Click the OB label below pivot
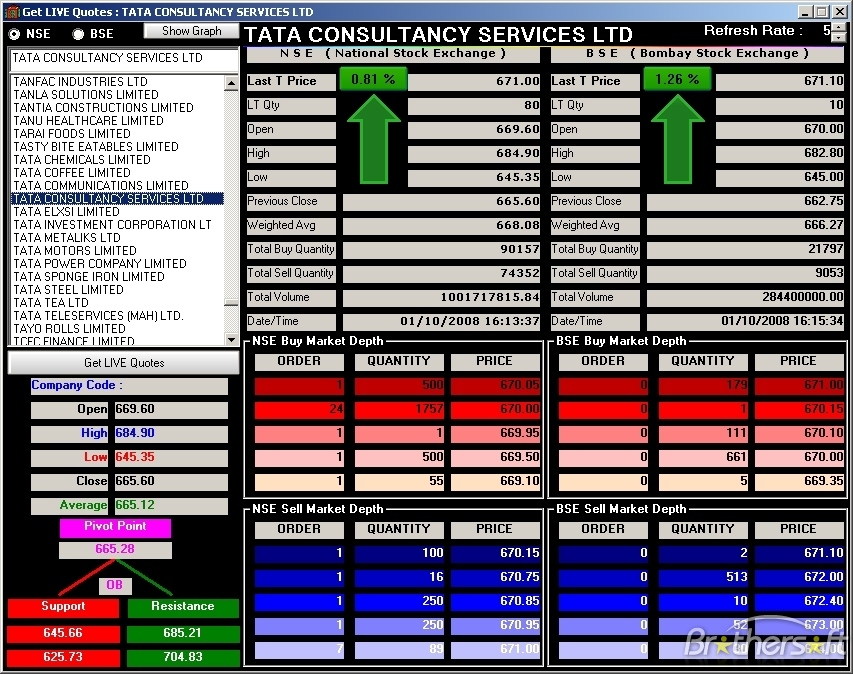Image resolution: width=853 pixels, height=674 pixels. click(115, 585)
